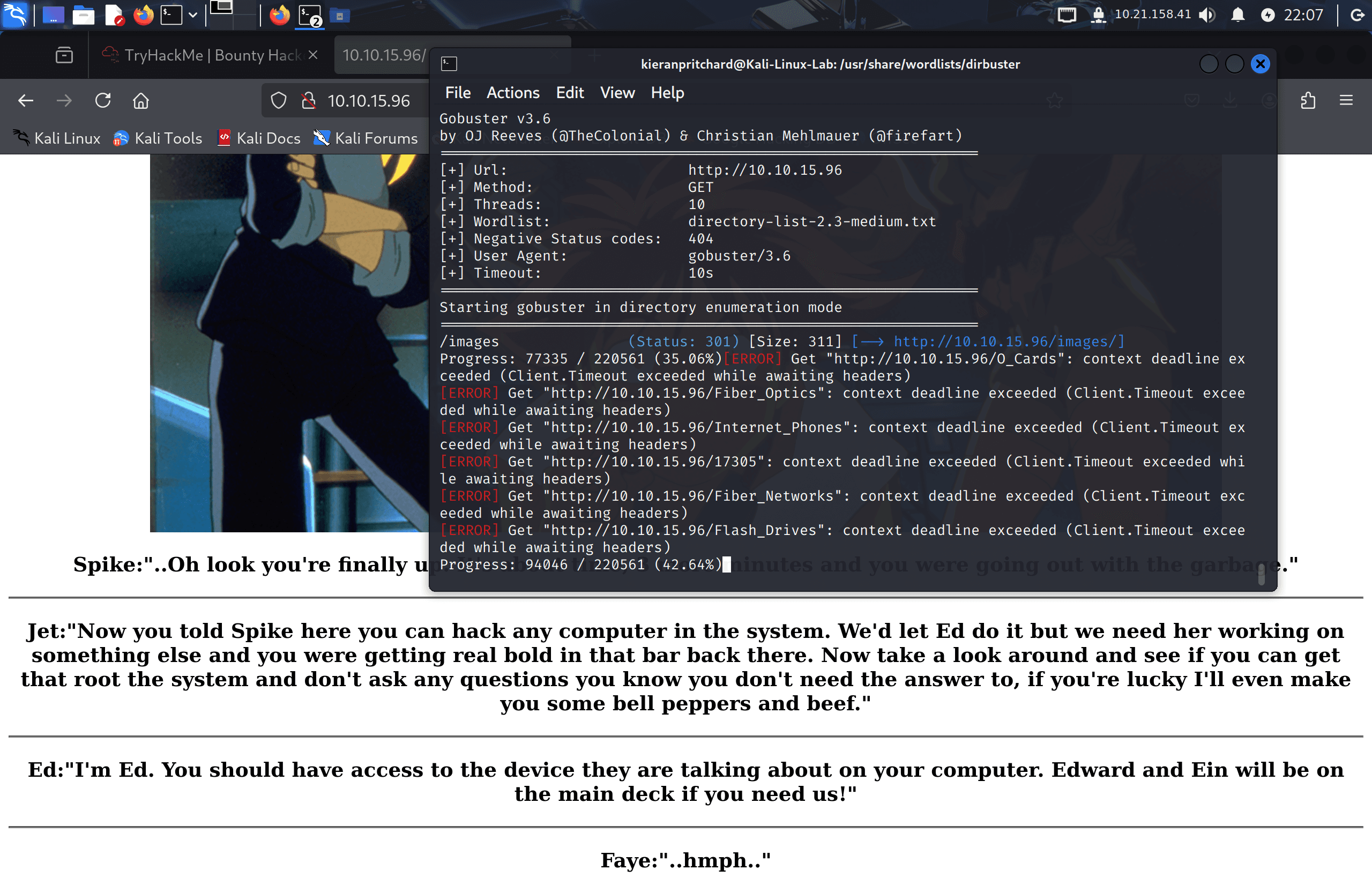Switch workspace using the workspace pager
This screenshot has width=1372, height=892.
232,14
